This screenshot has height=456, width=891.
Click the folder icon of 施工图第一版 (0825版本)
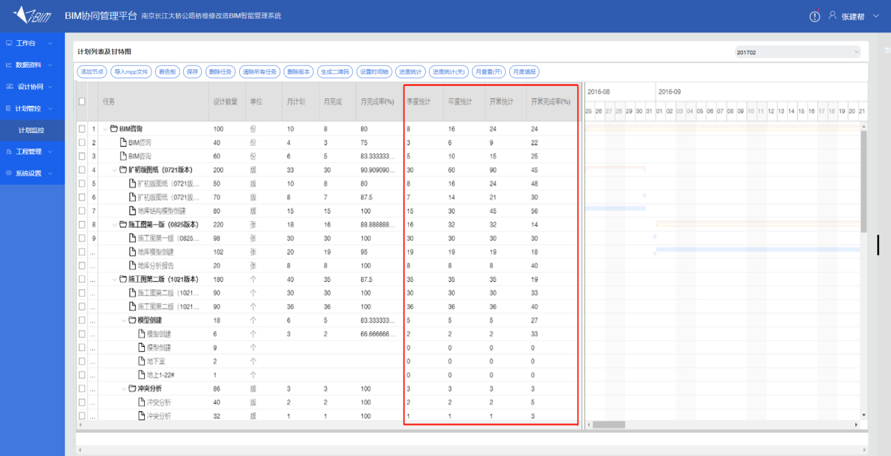[123, 225]
